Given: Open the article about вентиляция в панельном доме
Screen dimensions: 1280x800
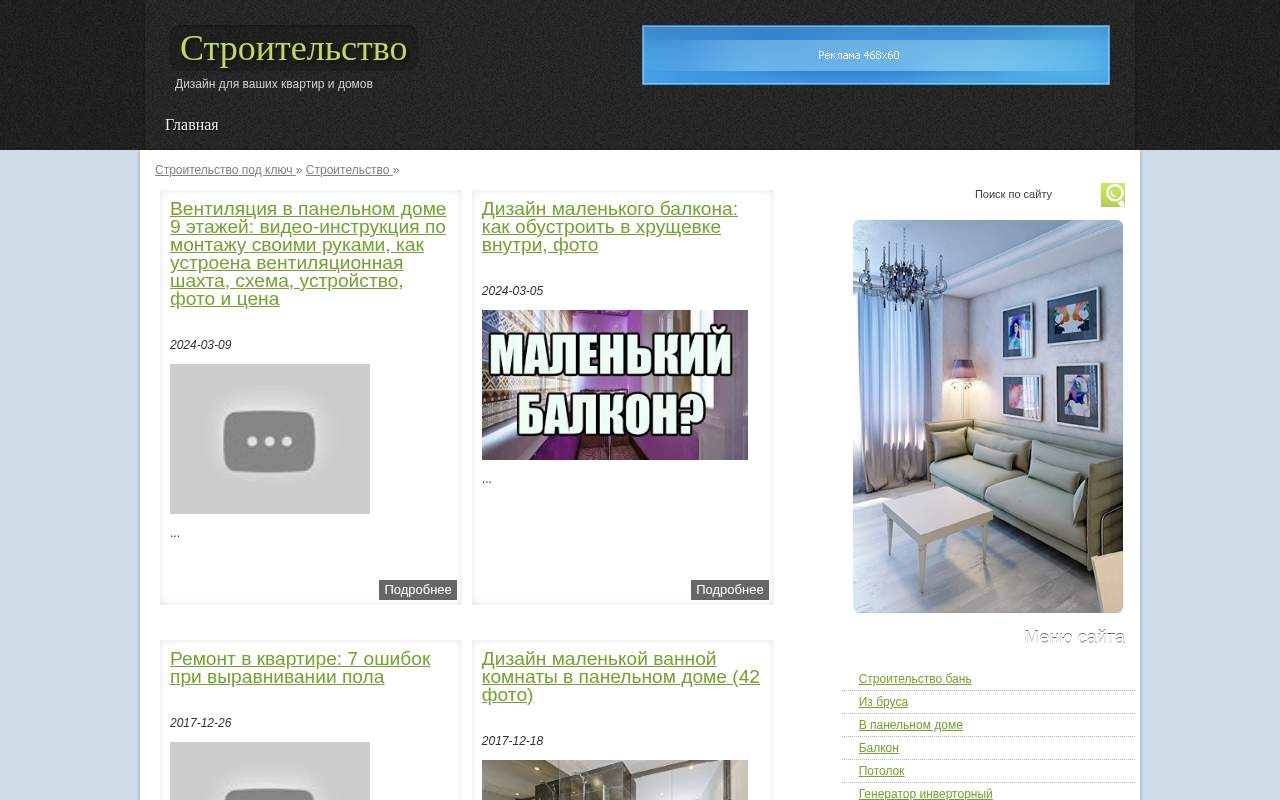Looking at the screenshot, I should click(x=309, y=254).
